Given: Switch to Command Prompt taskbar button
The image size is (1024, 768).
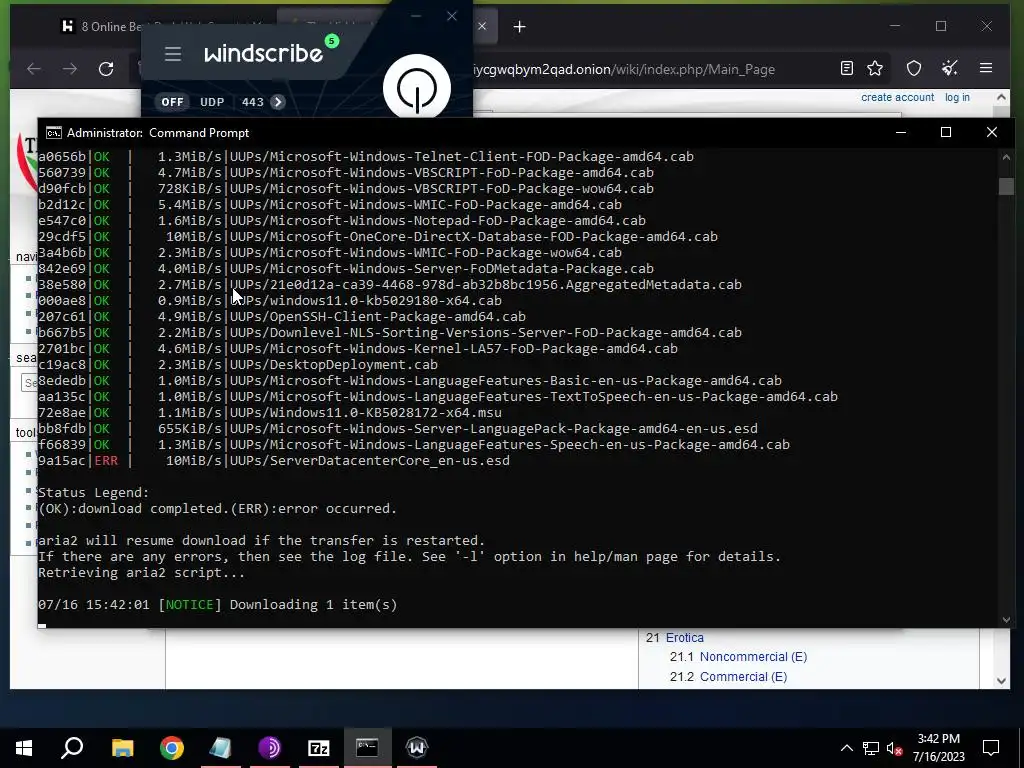Looking at the screenshot, I should click(367, 748).
